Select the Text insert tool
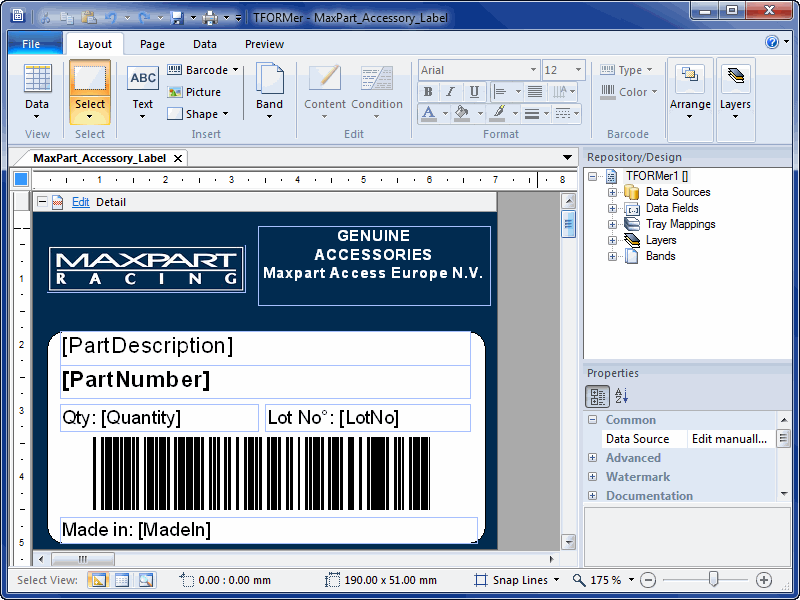 tap(142, 78)
